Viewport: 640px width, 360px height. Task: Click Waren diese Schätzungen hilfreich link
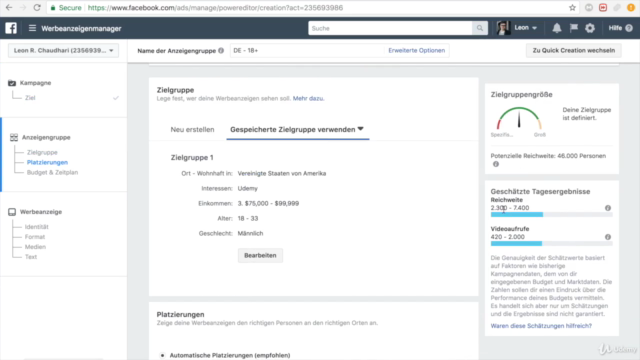coord(541,326)
